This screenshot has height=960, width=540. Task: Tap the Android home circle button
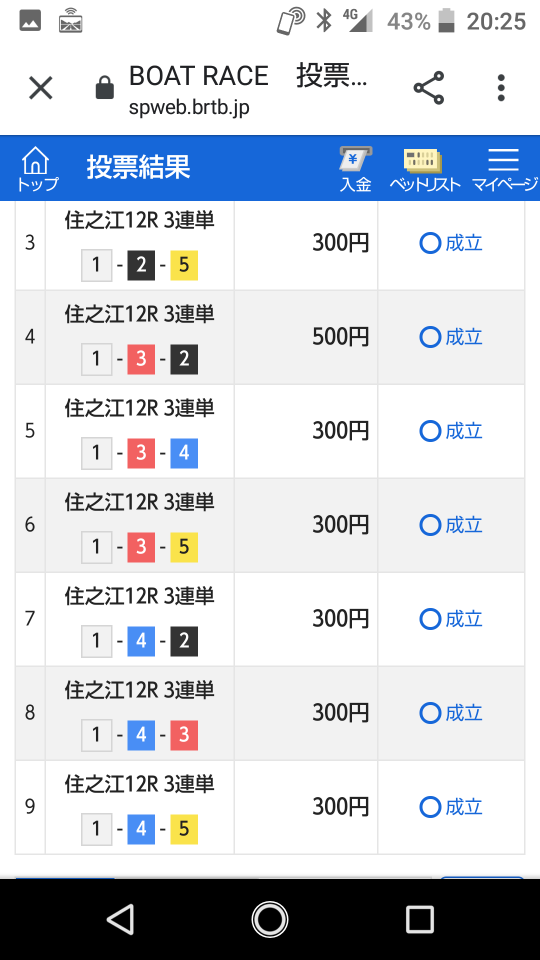(270, 919)
